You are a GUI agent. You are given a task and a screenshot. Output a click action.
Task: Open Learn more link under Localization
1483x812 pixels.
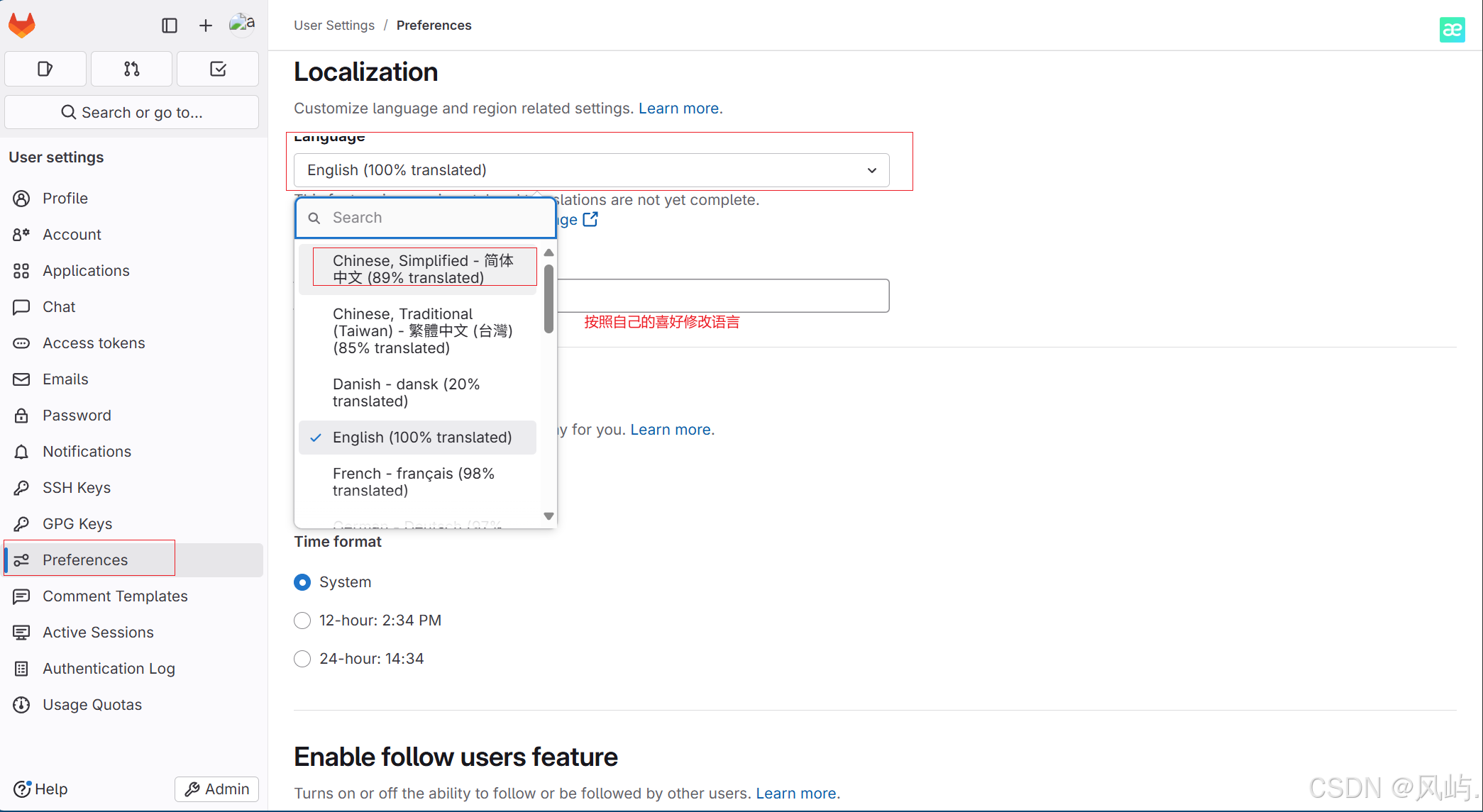(678, 109)
